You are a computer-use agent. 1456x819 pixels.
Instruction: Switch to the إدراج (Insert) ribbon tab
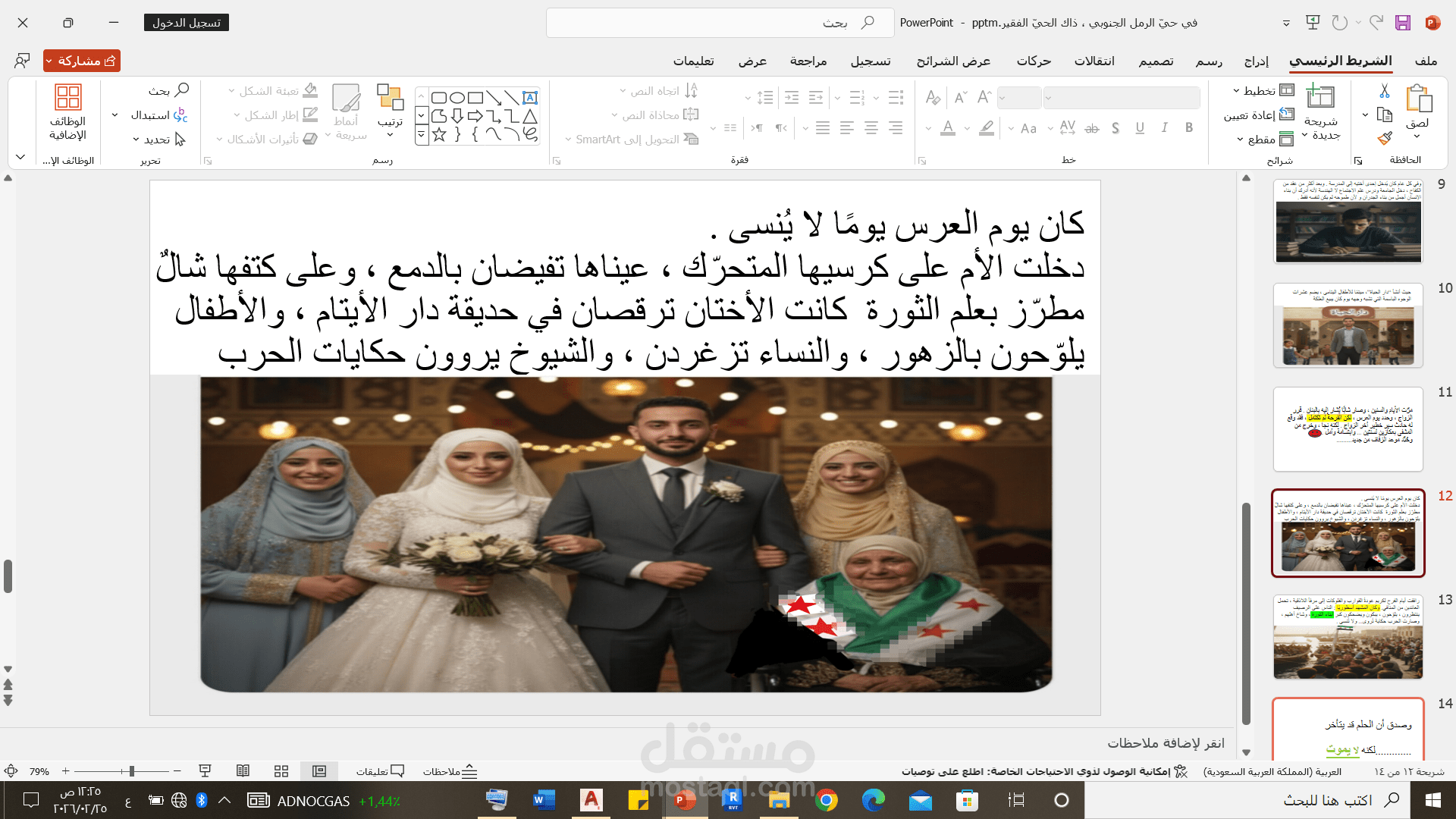coord(1255,61)
